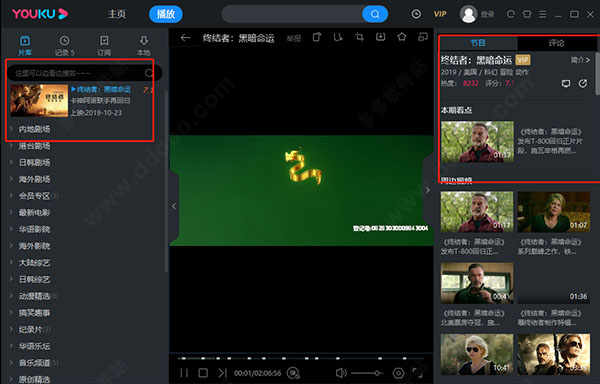Click the screen-cast icon beside the rating
The width and height of the screenshot is (600, 384).
tap(566, 83)
